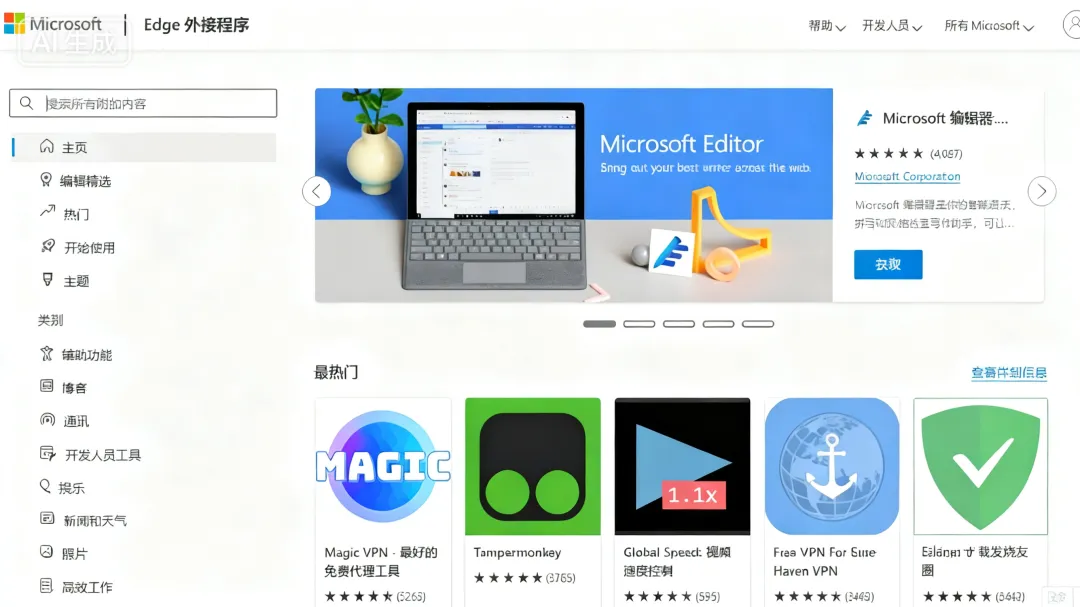The width and height of the screenshot is (1080, 607).
Task: Open the 所有 Microsoft dropdown menu
Action: click(x=989, y=26)
